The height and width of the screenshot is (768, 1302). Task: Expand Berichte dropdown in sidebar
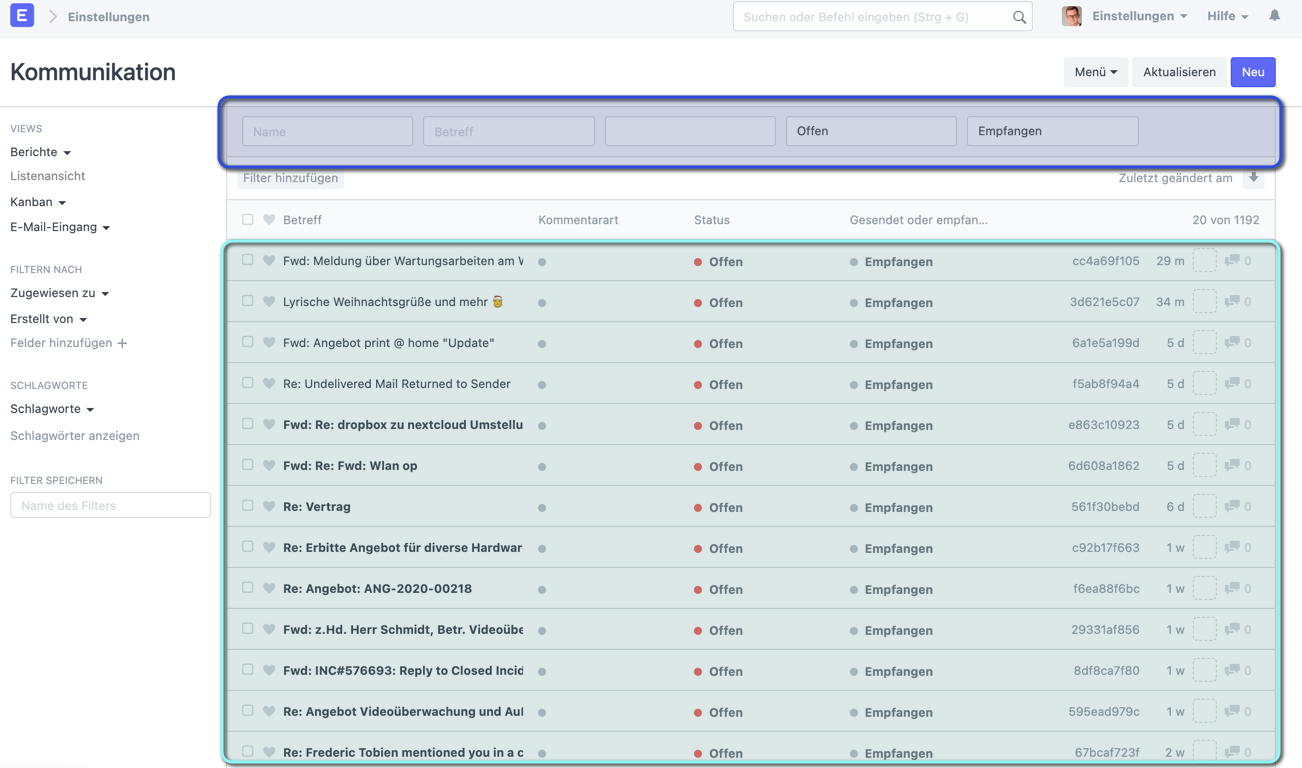(41, 152)
